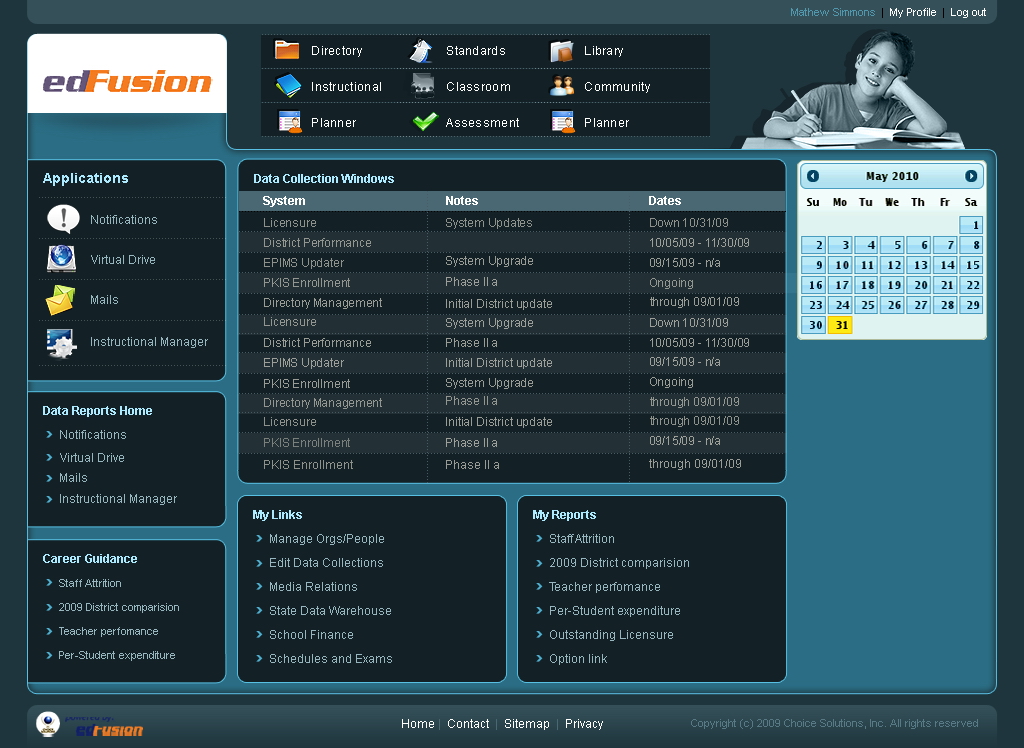Viewport: 1024px width, 748px height.
Task: Open the Standards icon in top navigation
Action: click(x=421, y=51)
